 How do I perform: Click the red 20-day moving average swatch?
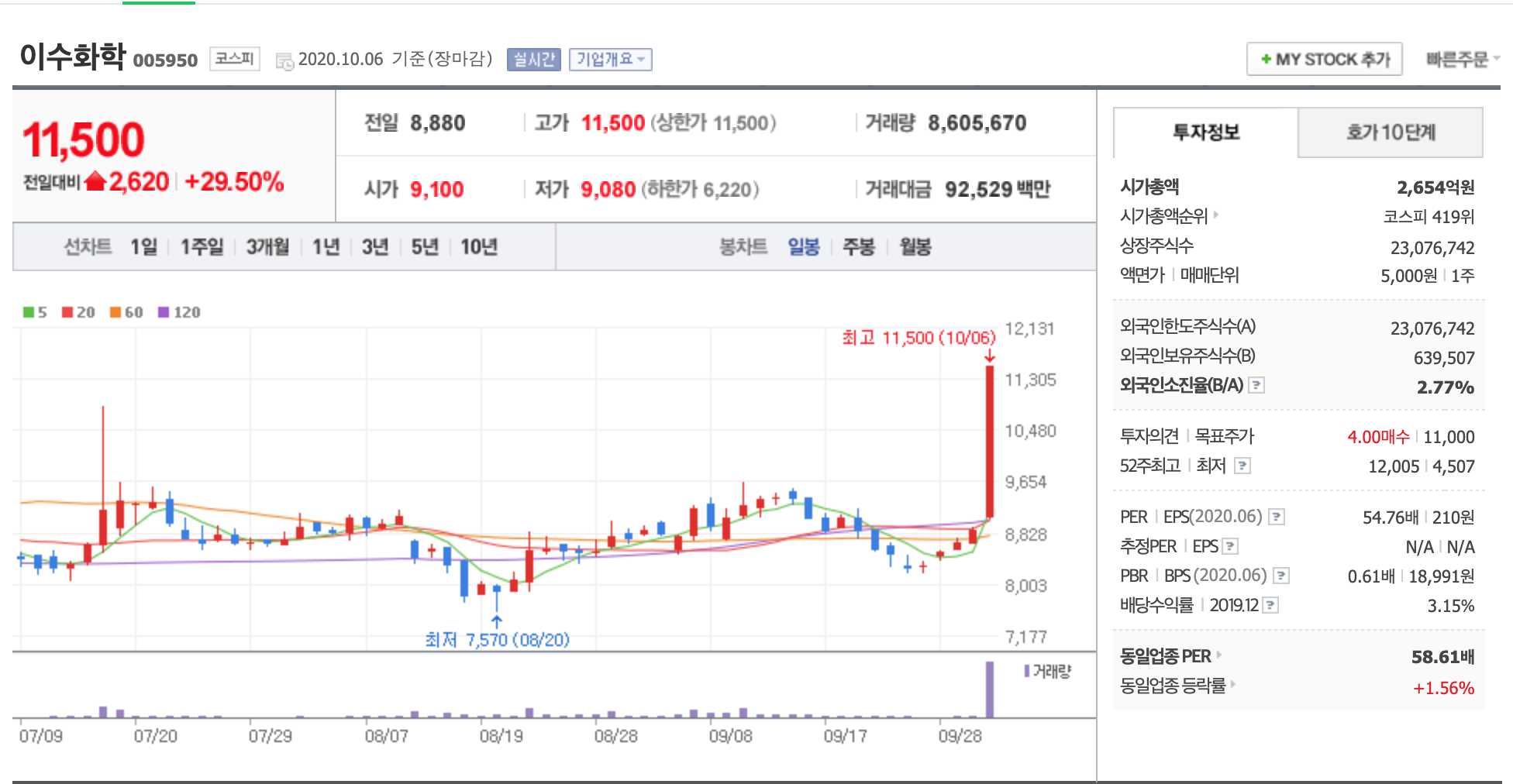click(67, 312)
